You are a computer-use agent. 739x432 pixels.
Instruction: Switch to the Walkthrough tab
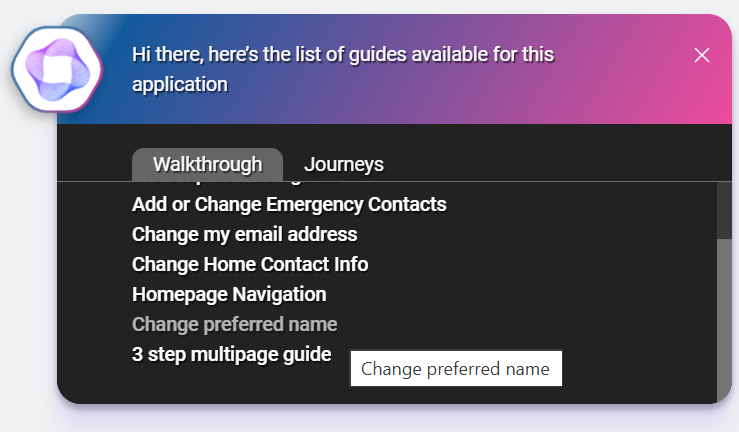[x=207, y=165]
